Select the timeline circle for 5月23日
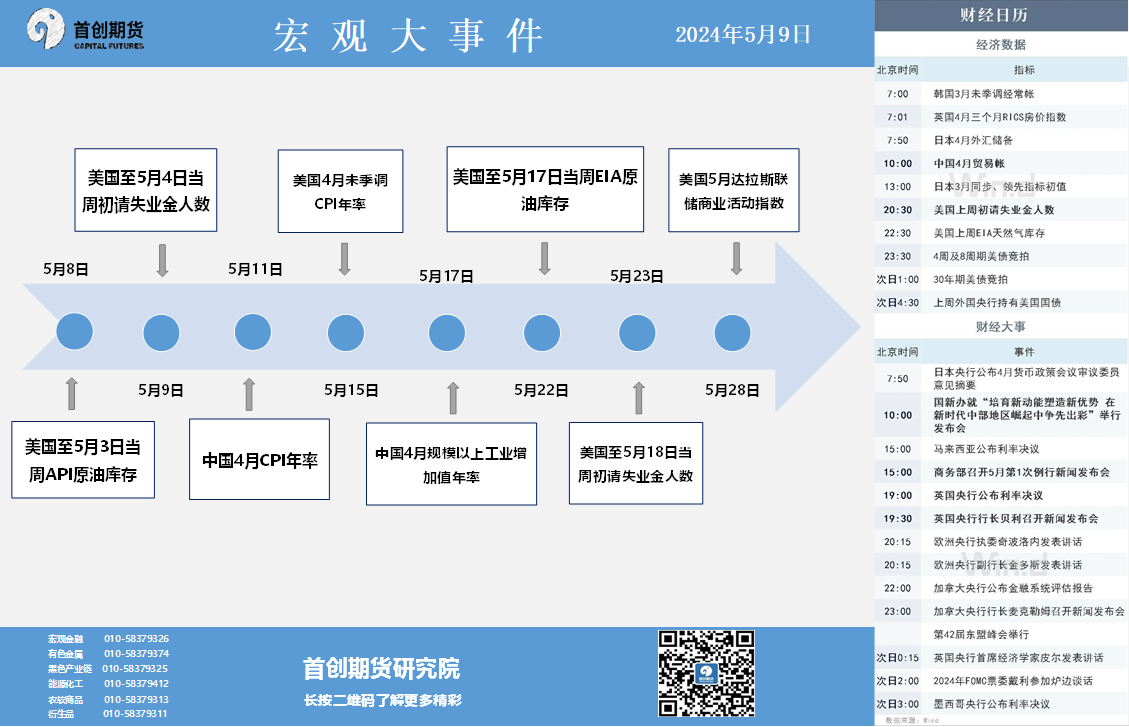Screen dimensions: 1129x727 pos(637,333)
